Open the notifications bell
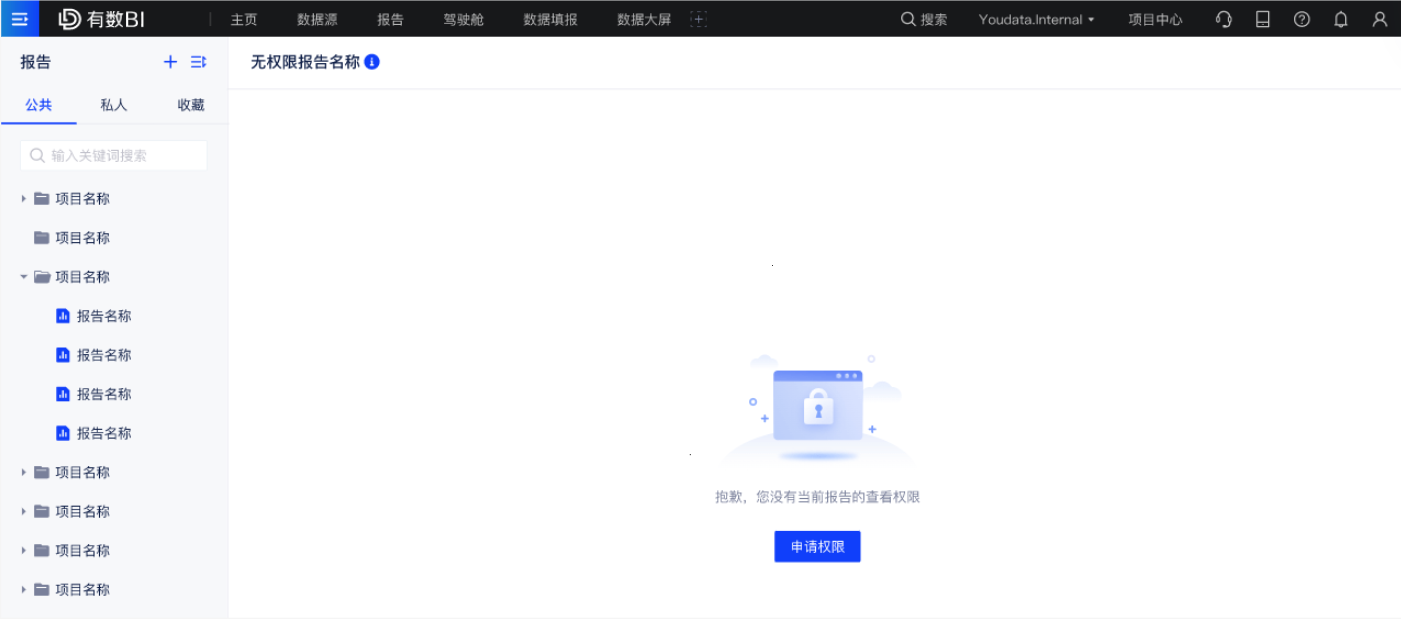This screenshot has width=1401, height=619. point(1341,19)
